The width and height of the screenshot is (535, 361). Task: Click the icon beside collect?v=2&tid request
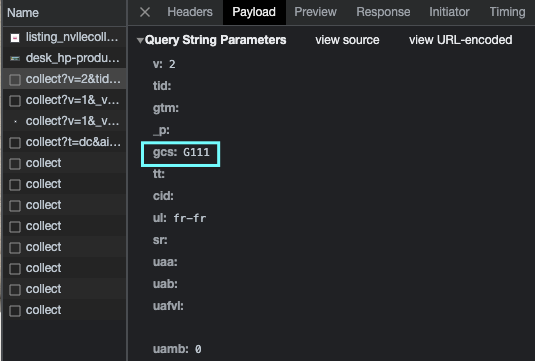[x=15, y=80]
